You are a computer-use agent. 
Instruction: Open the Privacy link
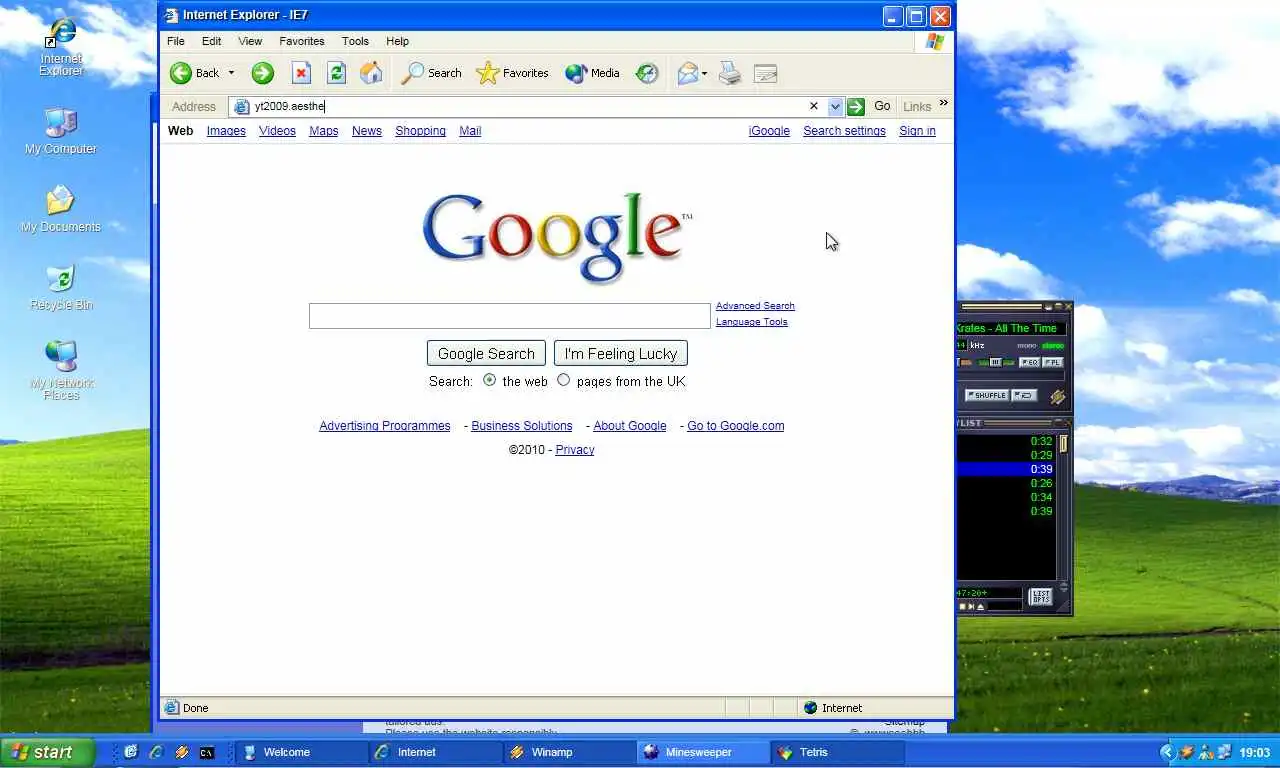tap(575, 450)
